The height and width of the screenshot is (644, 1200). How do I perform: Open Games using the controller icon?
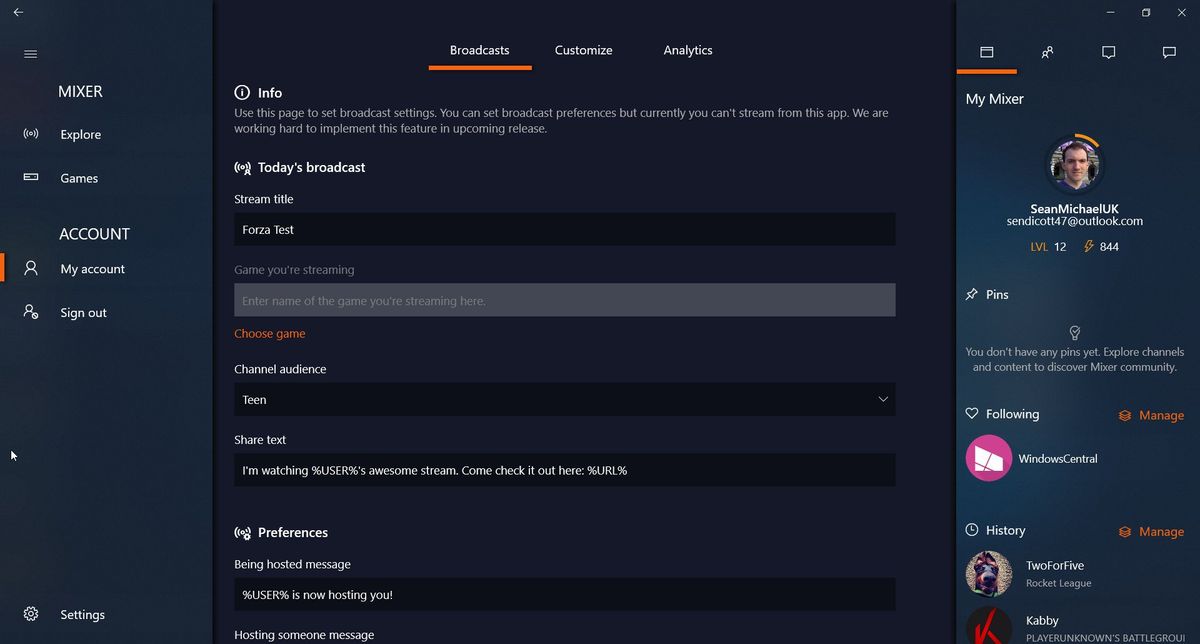coord(29,177)
